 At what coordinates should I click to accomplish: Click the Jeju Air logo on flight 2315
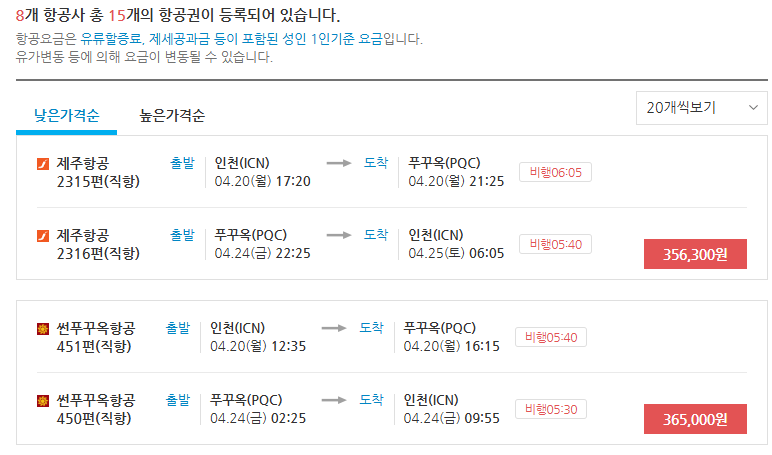pos(43,165)
